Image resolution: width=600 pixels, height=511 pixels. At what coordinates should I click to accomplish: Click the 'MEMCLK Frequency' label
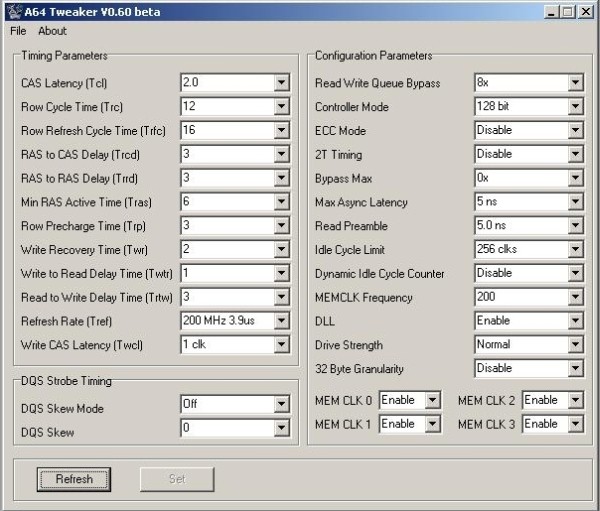tap(364, 297)
